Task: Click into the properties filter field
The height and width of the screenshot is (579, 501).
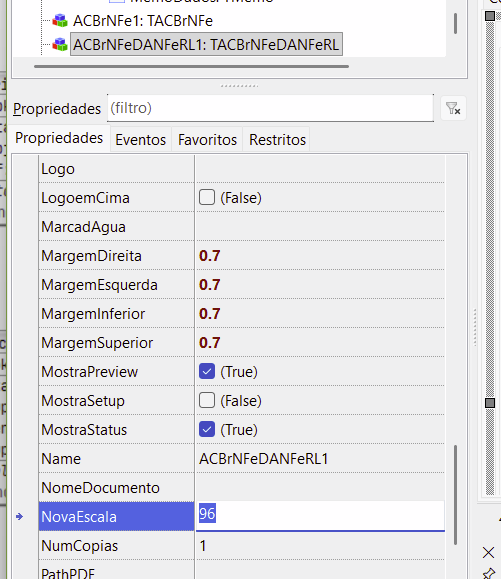Action: [x=270, y=108]
